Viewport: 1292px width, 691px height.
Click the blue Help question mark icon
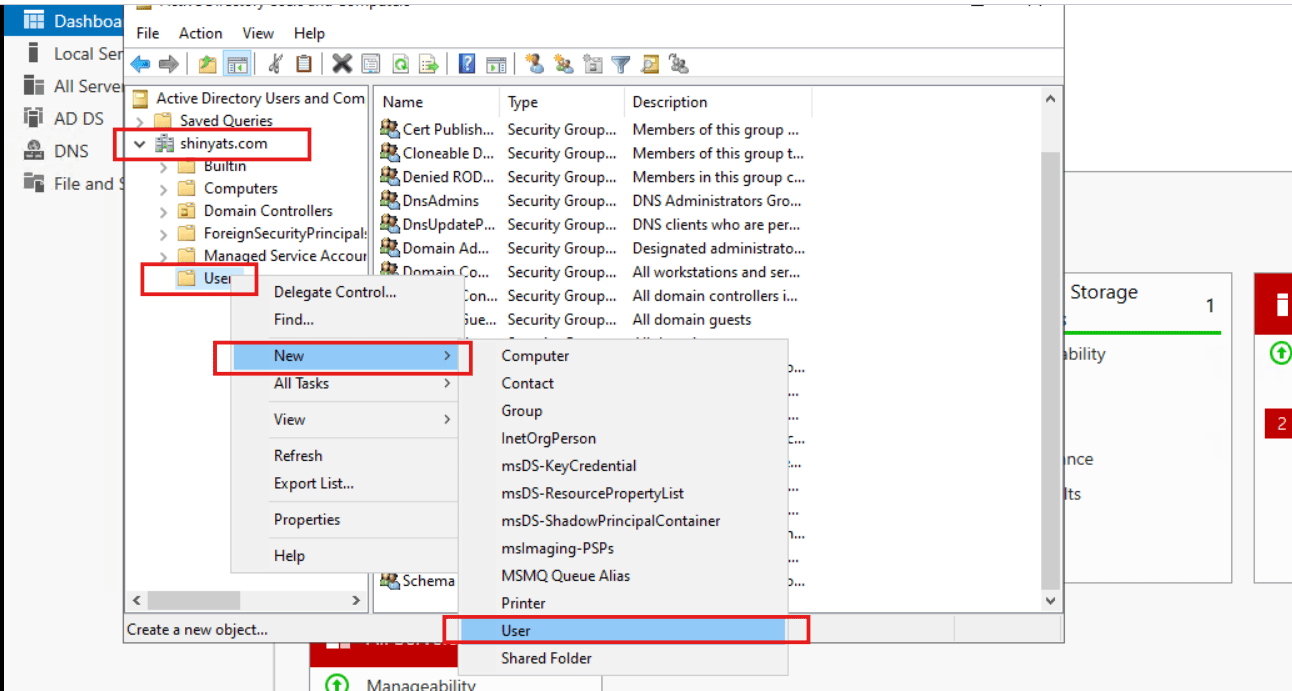(x=467, y=64)
